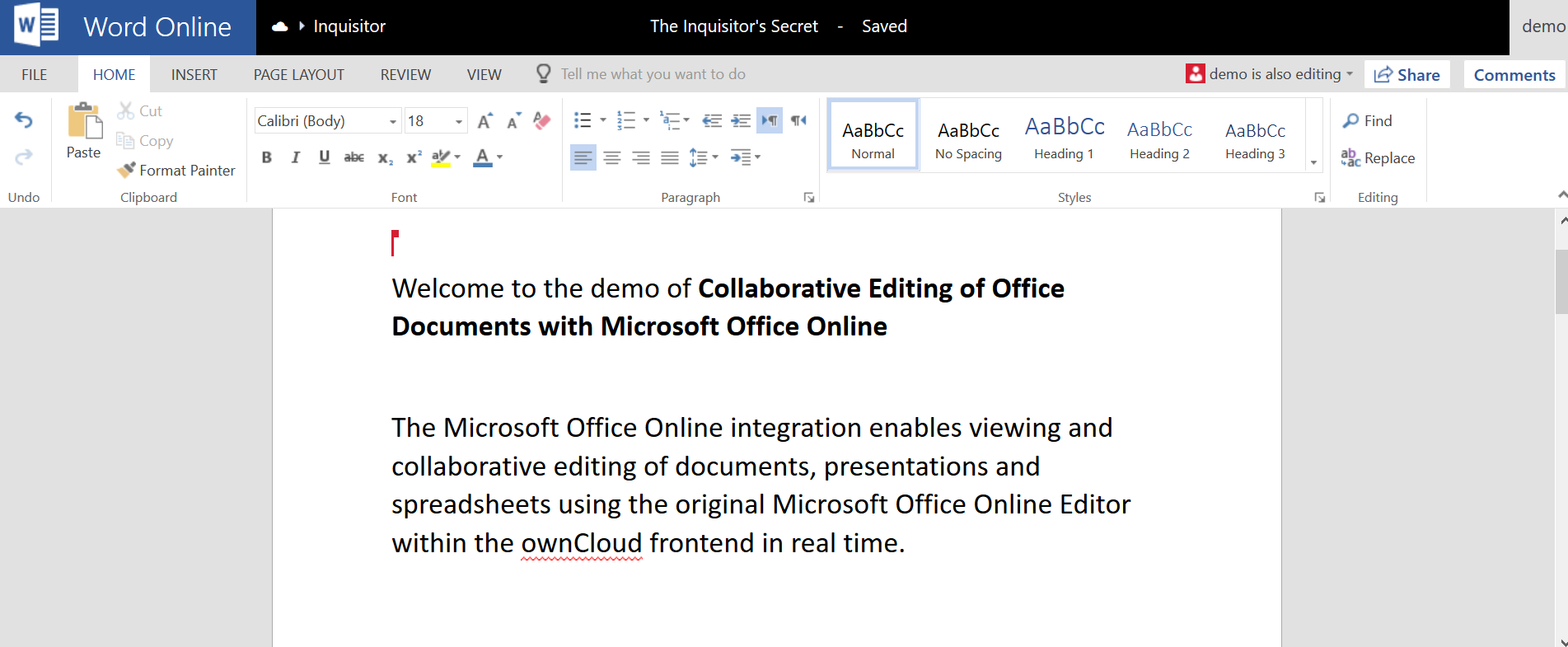Set right-to-left text direction

798,120
